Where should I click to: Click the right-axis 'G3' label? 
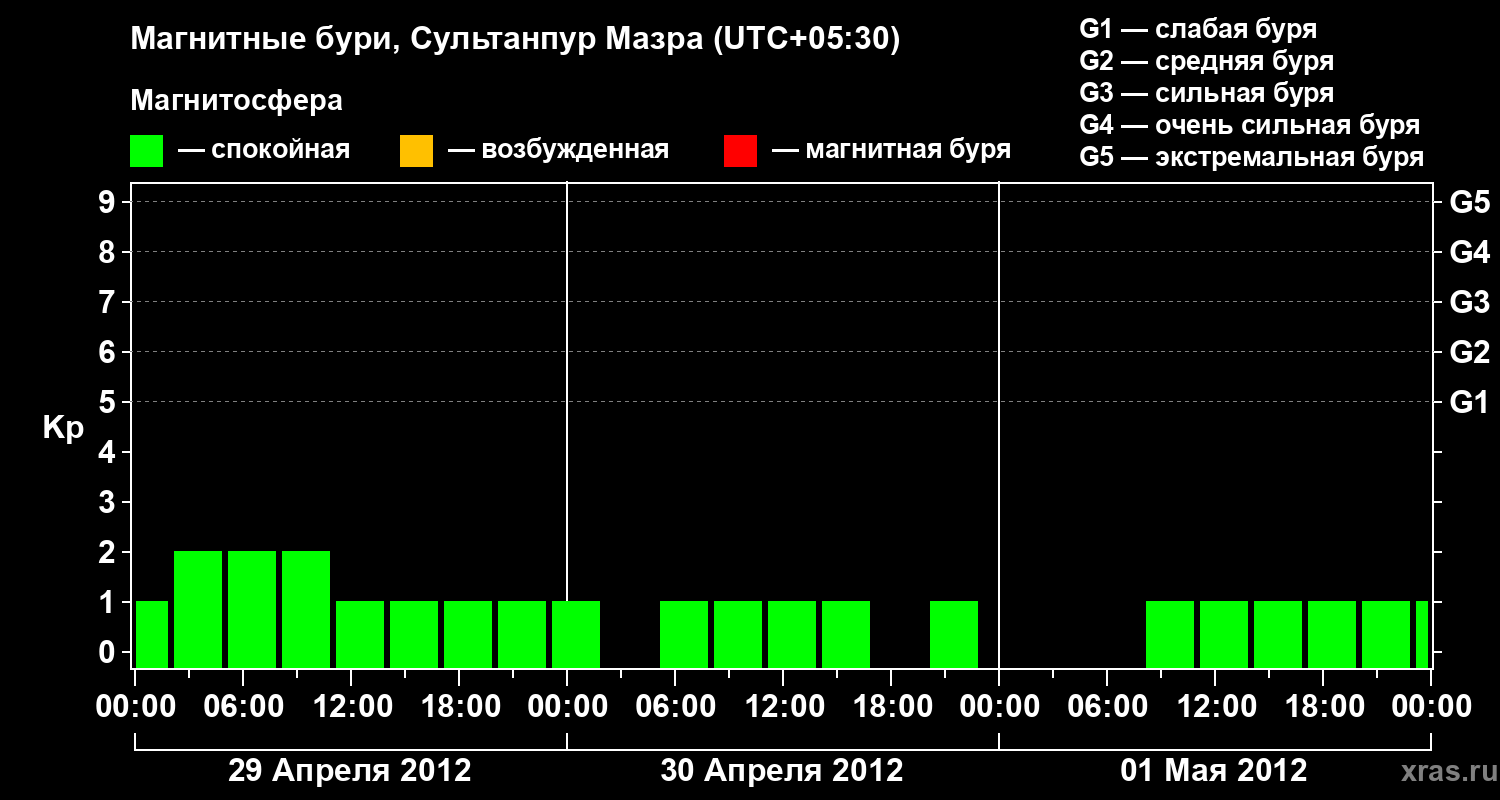[1470, 303]
